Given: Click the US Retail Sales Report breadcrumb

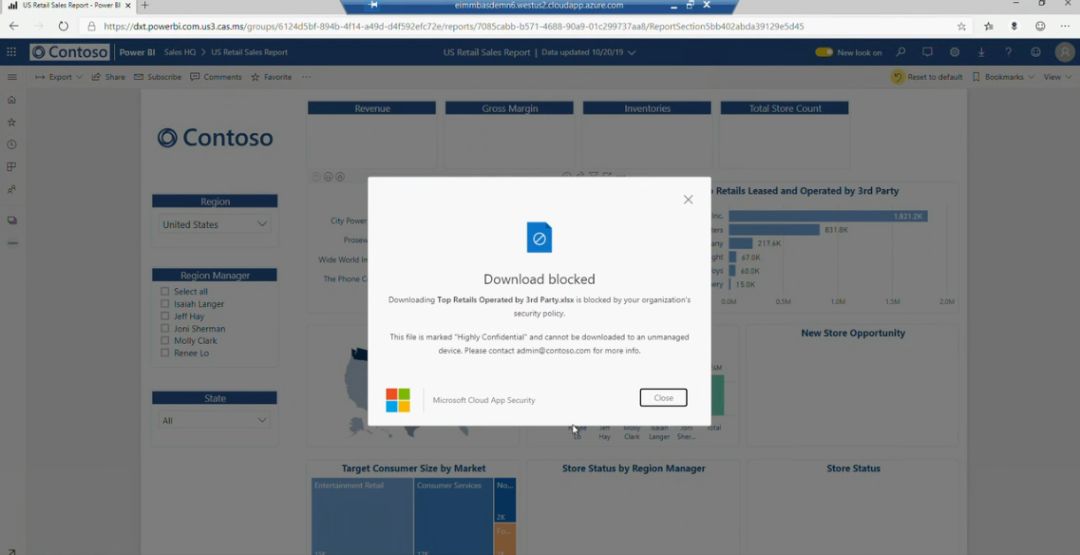Looking at the screenshot, I should click(249, 52).
